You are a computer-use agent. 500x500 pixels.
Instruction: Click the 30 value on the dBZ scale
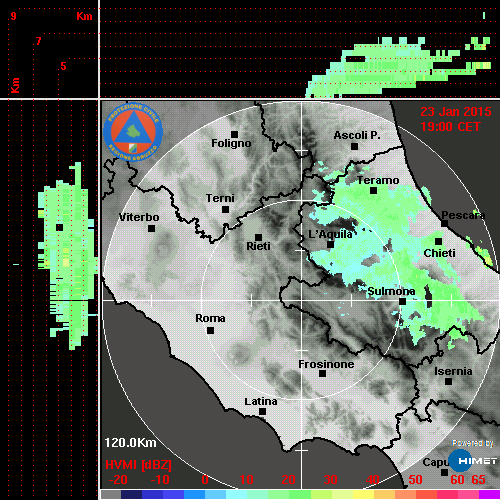[330, 480]
